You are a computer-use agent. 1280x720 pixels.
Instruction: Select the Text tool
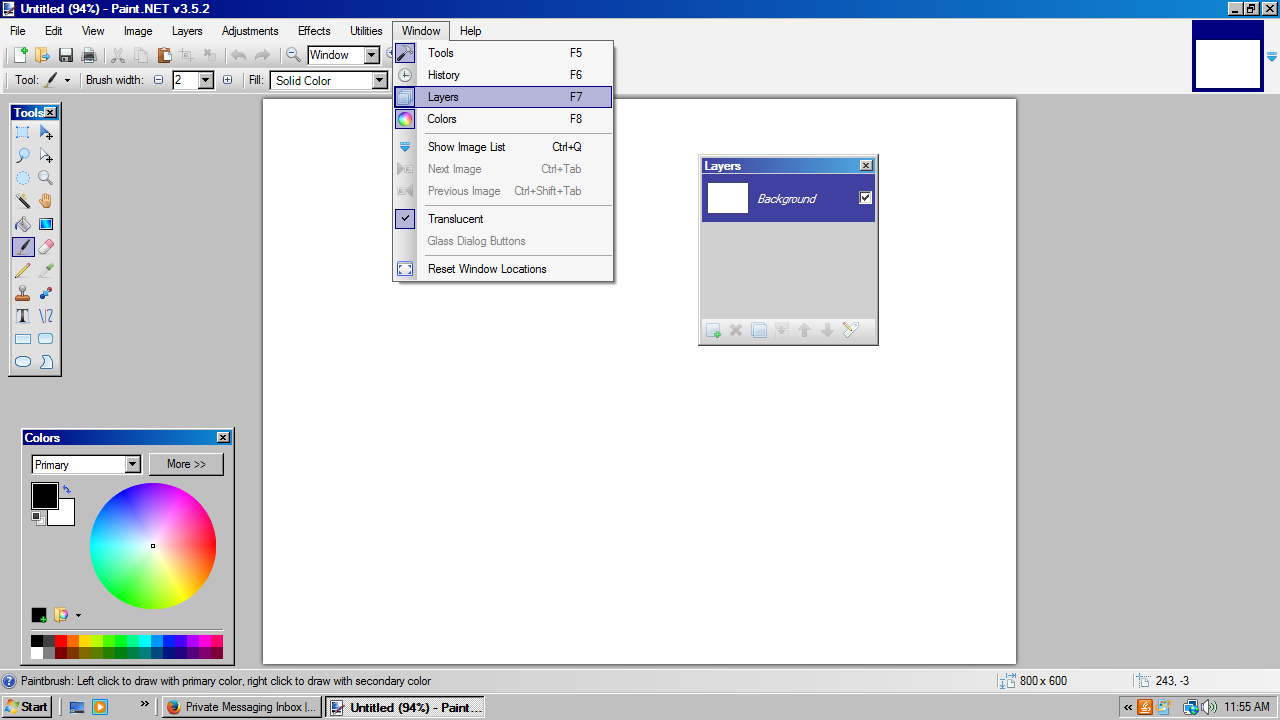(22, 316)
